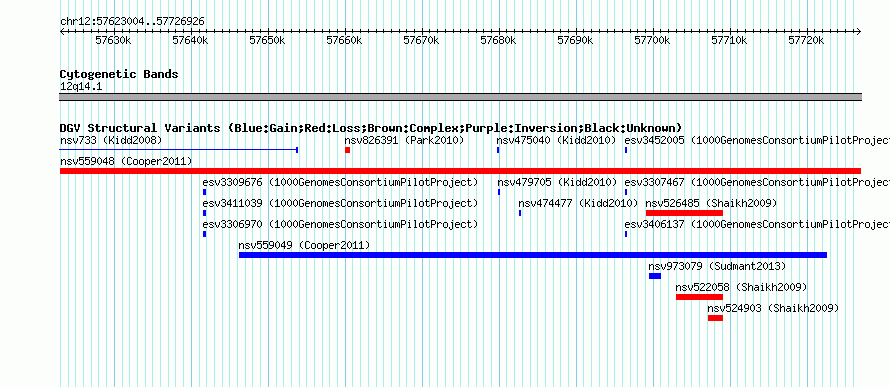Click the nsv559049 (Cooper2011) label

point(304,246)
